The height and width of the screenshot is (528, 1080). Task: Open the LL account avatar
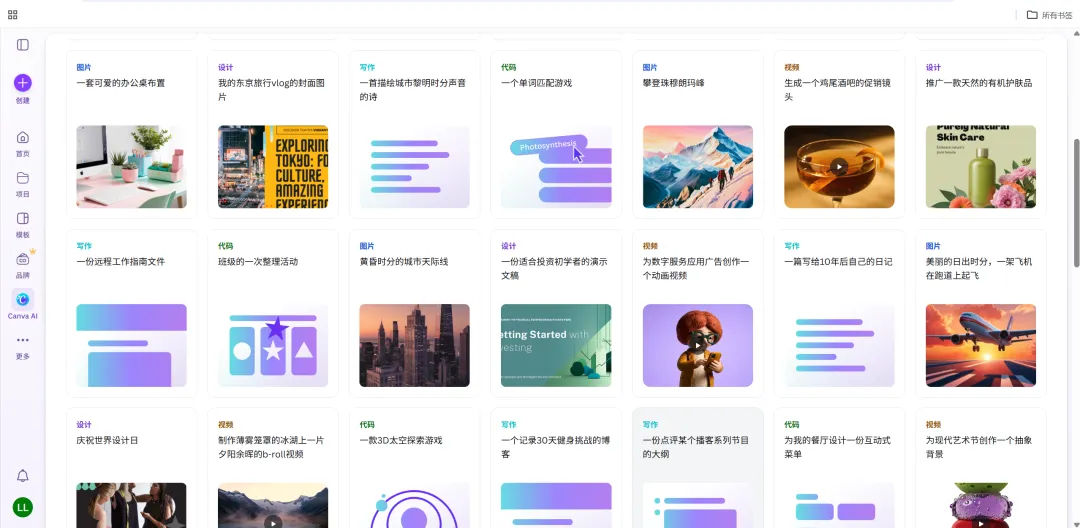click(x=23, y=507)
